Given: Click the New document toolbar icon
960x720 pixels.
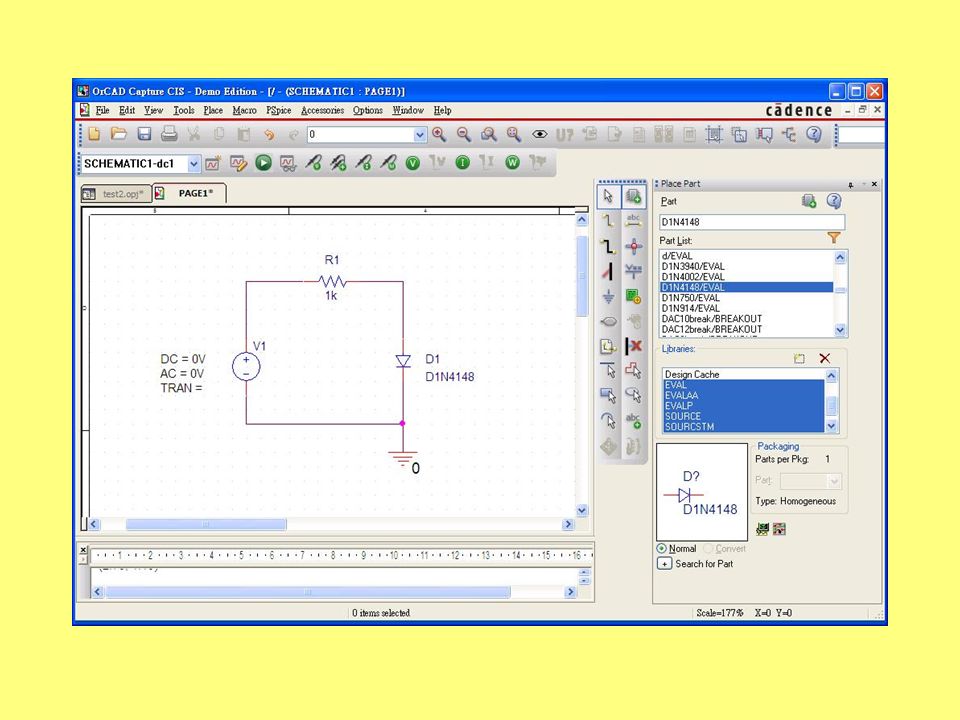Looking at the screenshot, I should (x=94, y=134).
